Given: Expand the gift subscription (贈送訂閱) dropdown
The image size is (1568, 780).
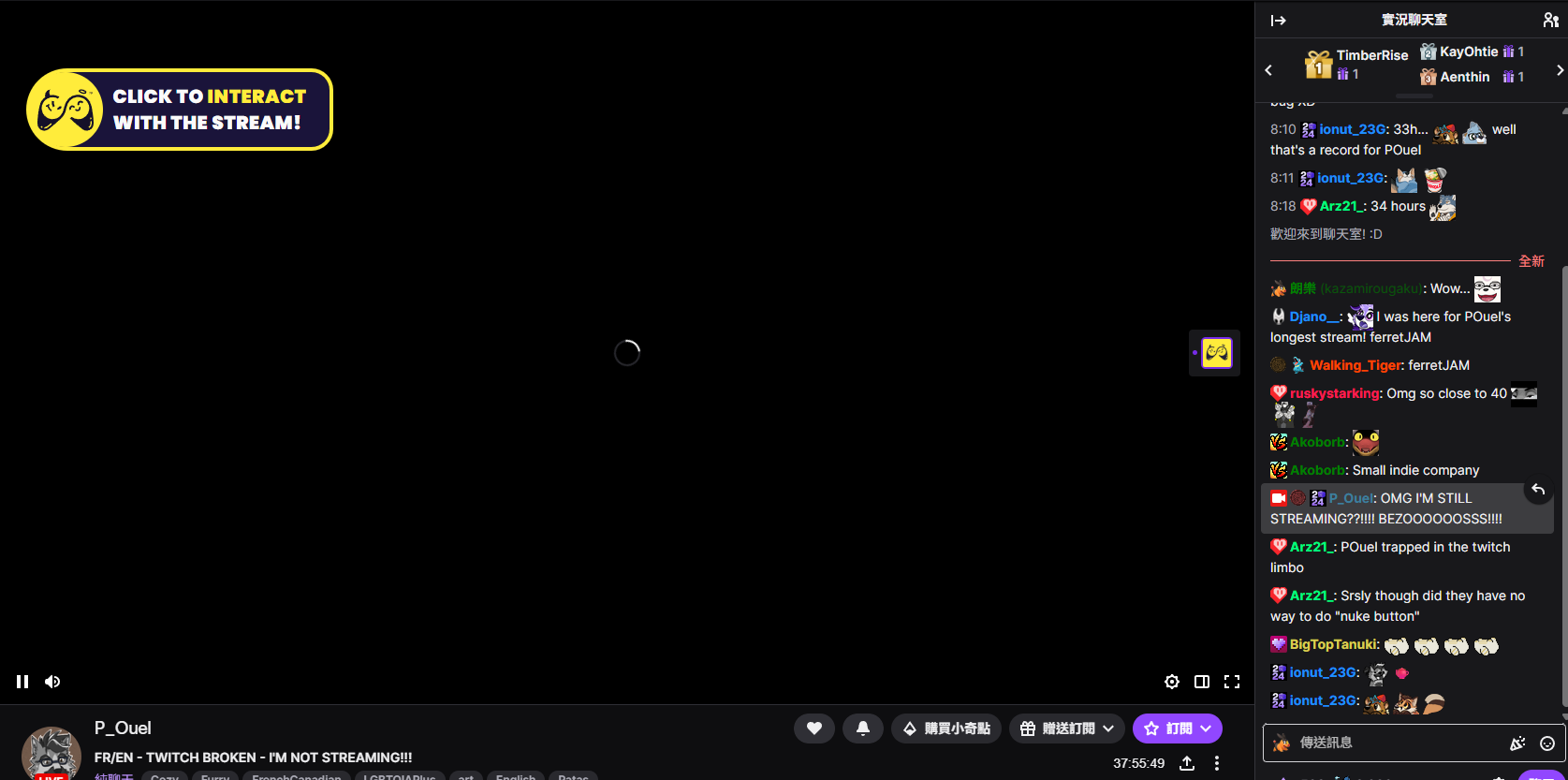Looking at the screenshot, I should (x=1067, y=728).
